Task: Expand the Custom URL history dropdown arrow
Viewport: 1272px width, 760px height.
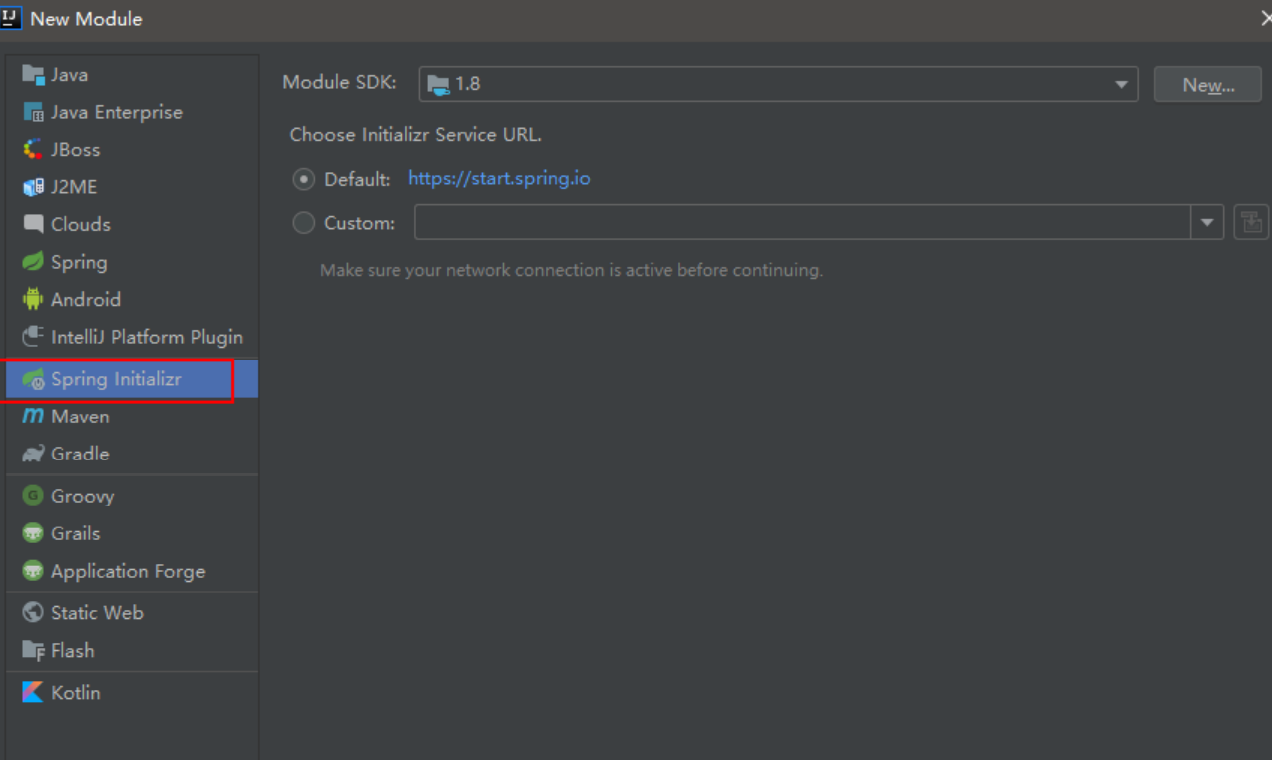Action: point(1207,222)
